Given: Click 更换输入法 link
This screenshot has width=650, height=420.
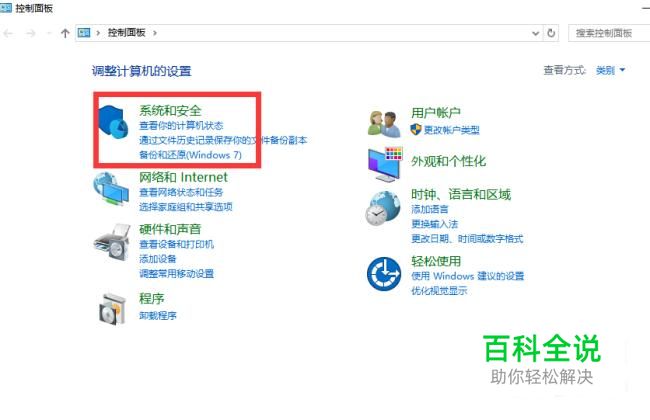Looking at the screenshot, I should click(434, 224).
